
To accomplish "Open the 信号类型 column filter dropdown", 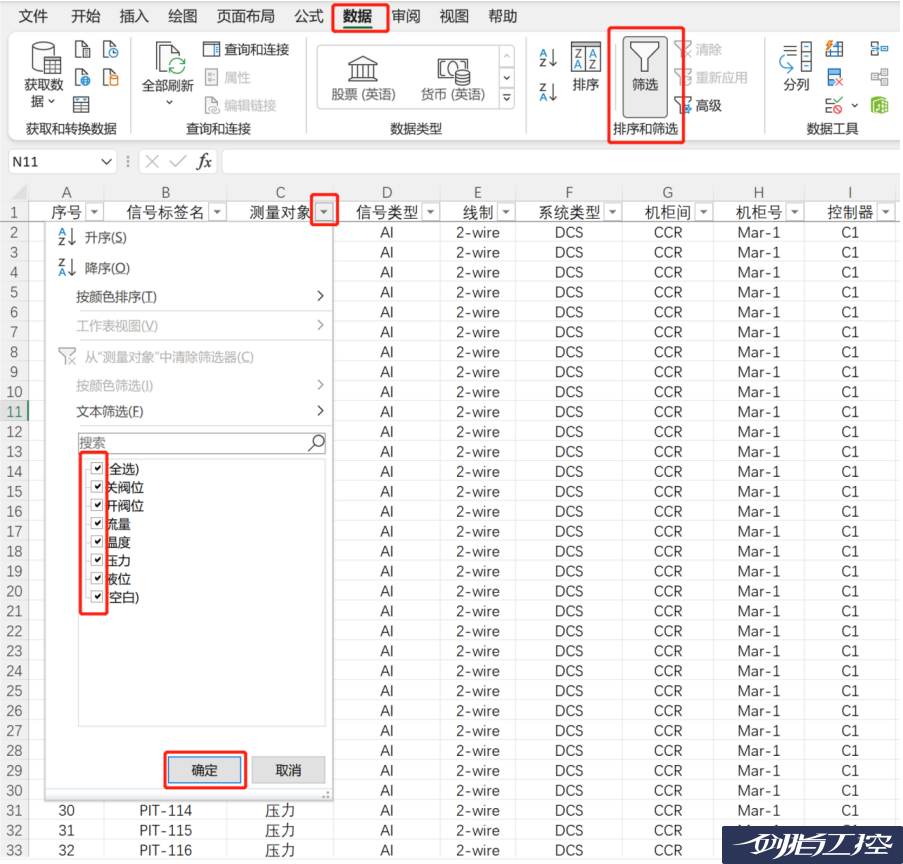I will pos(431,212).
